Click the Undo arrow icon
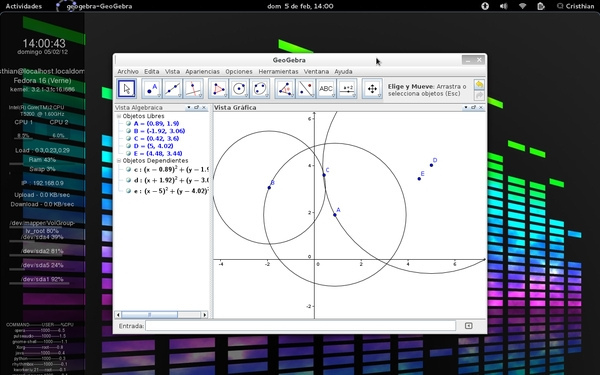This screenshot has height=375, width=600. (x=479, y=84)
